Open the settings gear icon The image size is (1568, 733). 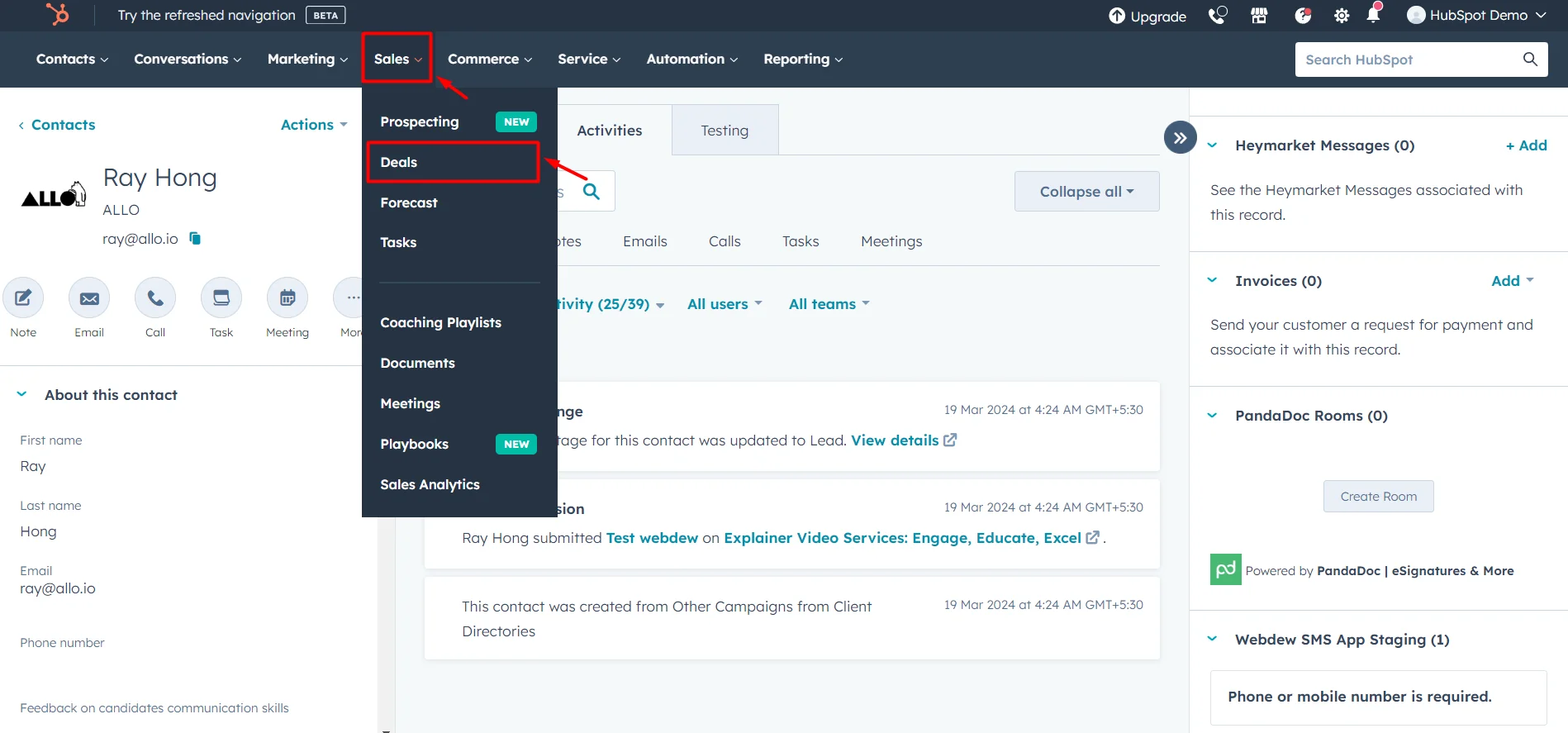point(1342,16)
